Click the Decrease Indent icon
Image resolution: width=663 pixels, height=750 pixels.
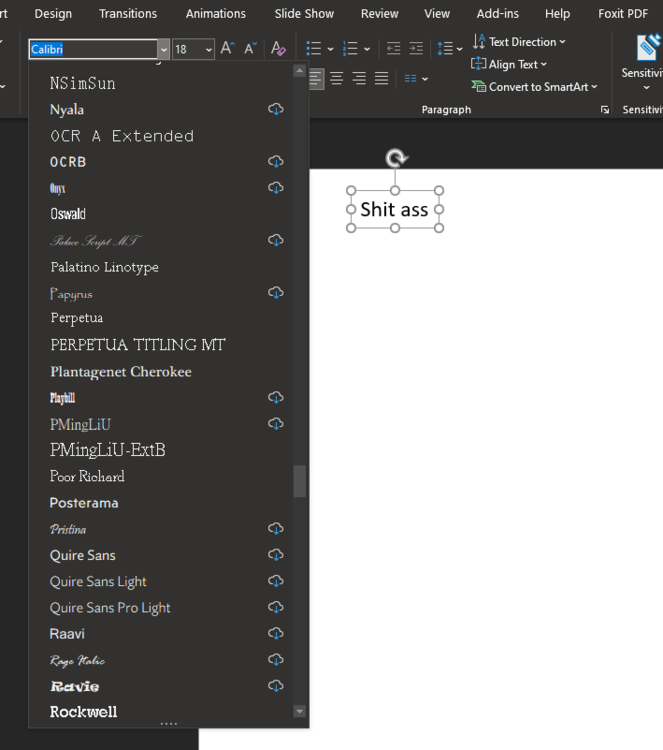click(393, 49)
